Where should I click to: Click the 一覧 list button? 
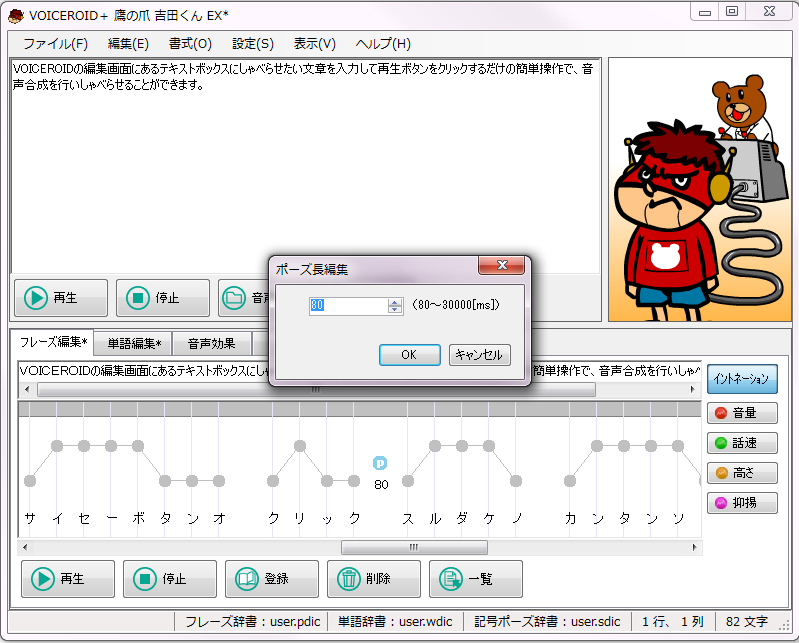tap(475, 579)
